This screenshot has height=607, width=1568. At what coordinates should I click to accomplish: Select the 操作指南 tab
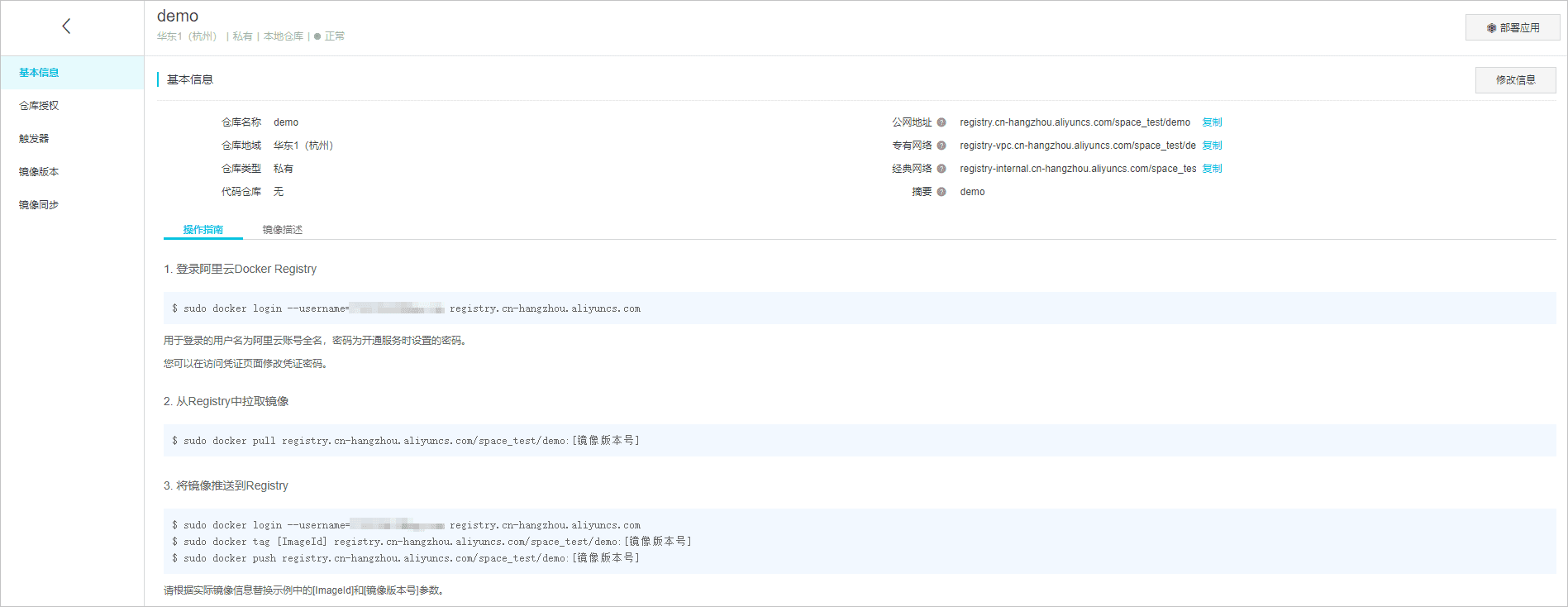point(203,230)
